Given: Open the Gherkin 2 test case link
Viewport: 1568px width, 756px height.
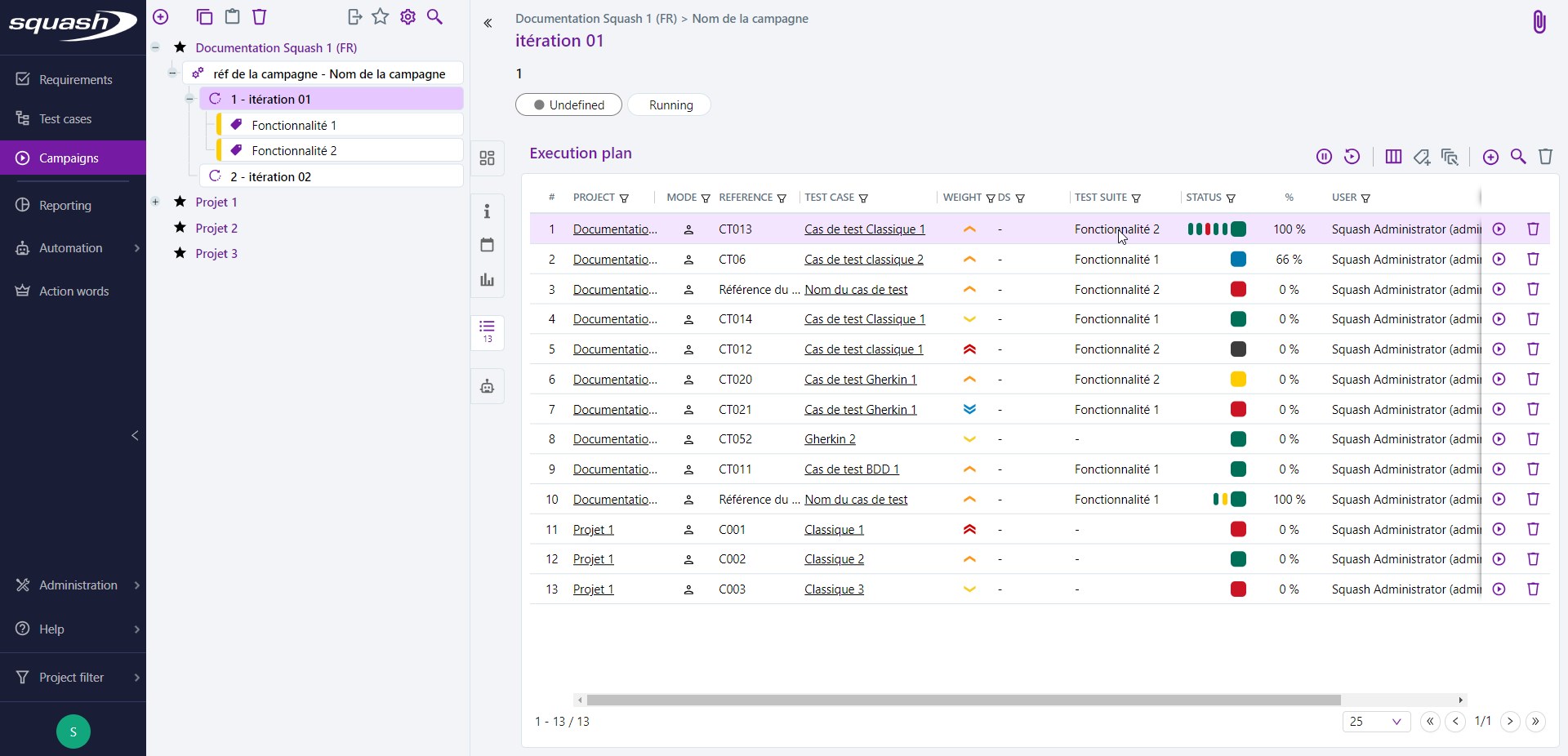Looking at the screenshot, I should 830,439.
